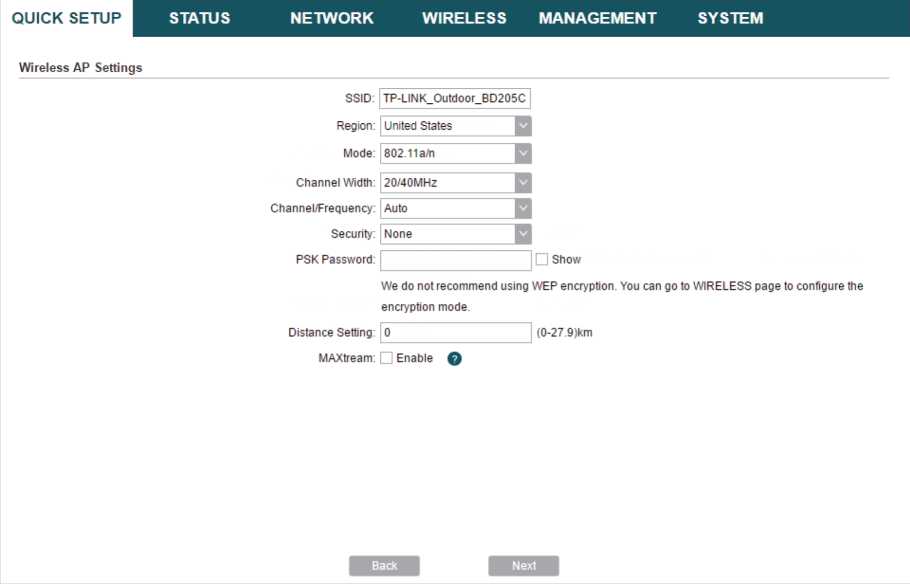Expand the Mode dropdown showing 802.11a/n
910x584 pixels.
click(455, 154)
